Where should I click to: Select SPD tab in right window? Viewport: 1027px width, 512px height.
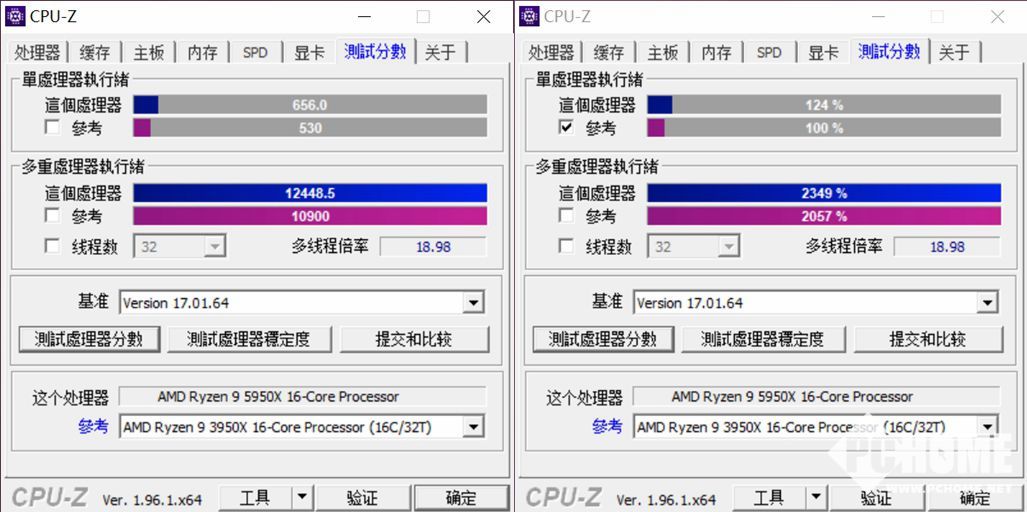point(769,52)
